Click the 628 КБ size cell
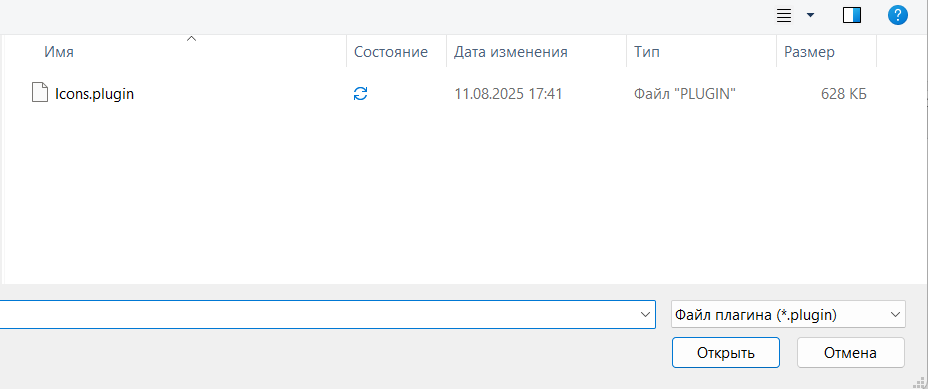The width and height of the screenshot is (928, 389). tap(843, 94)
